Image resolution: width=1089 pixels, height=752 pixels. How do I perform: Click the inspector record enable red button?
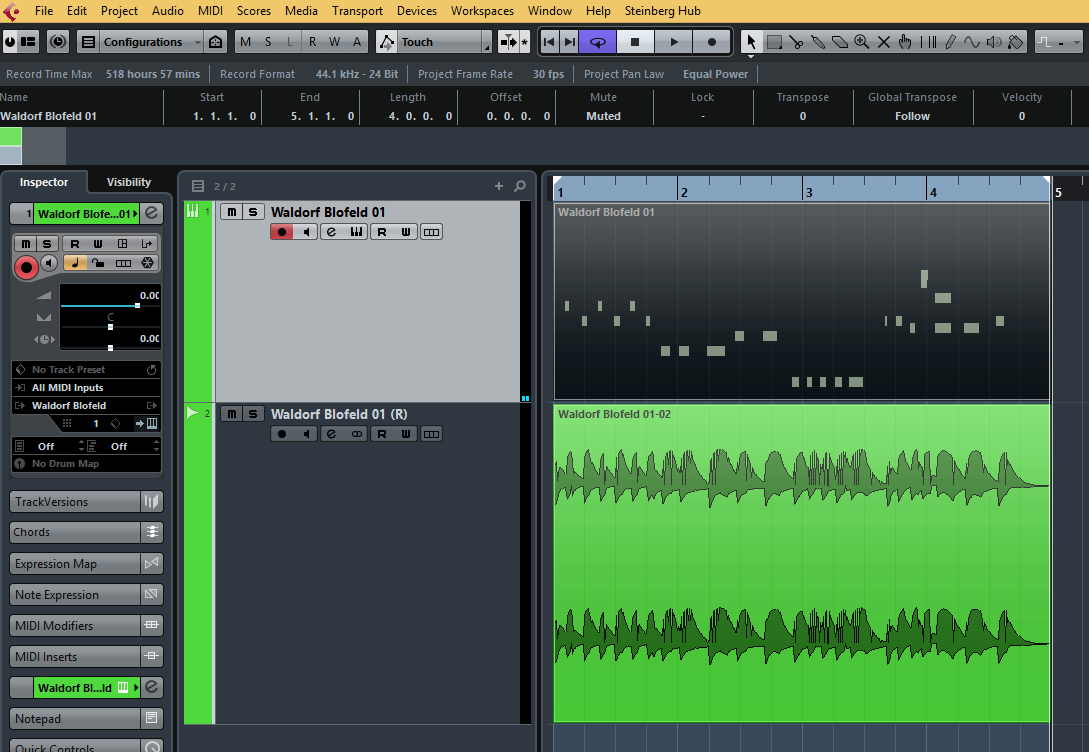point(26,267)
